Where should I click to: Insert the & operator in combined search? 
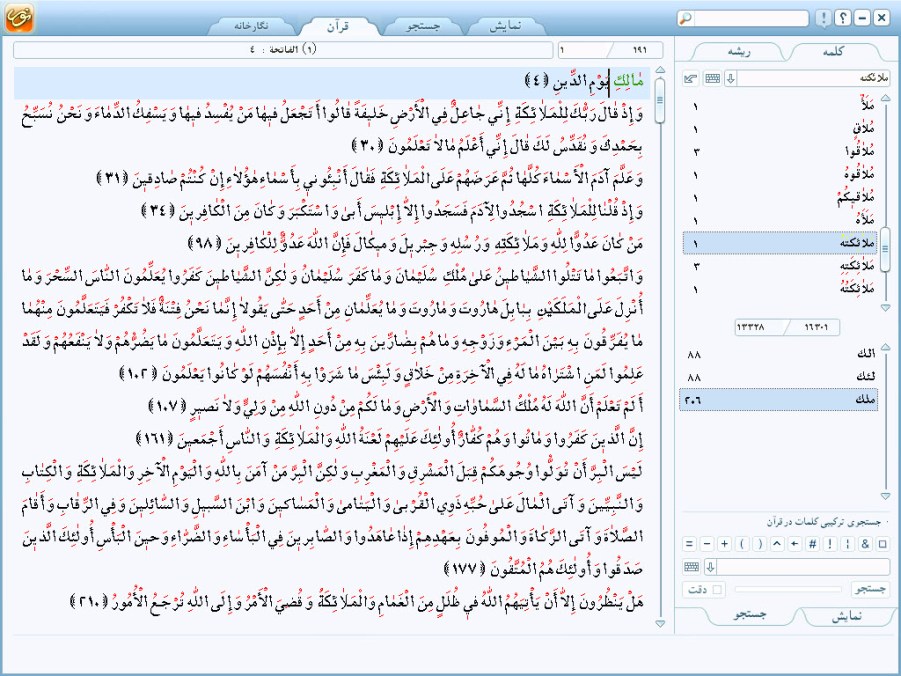[x=865, y=543]
